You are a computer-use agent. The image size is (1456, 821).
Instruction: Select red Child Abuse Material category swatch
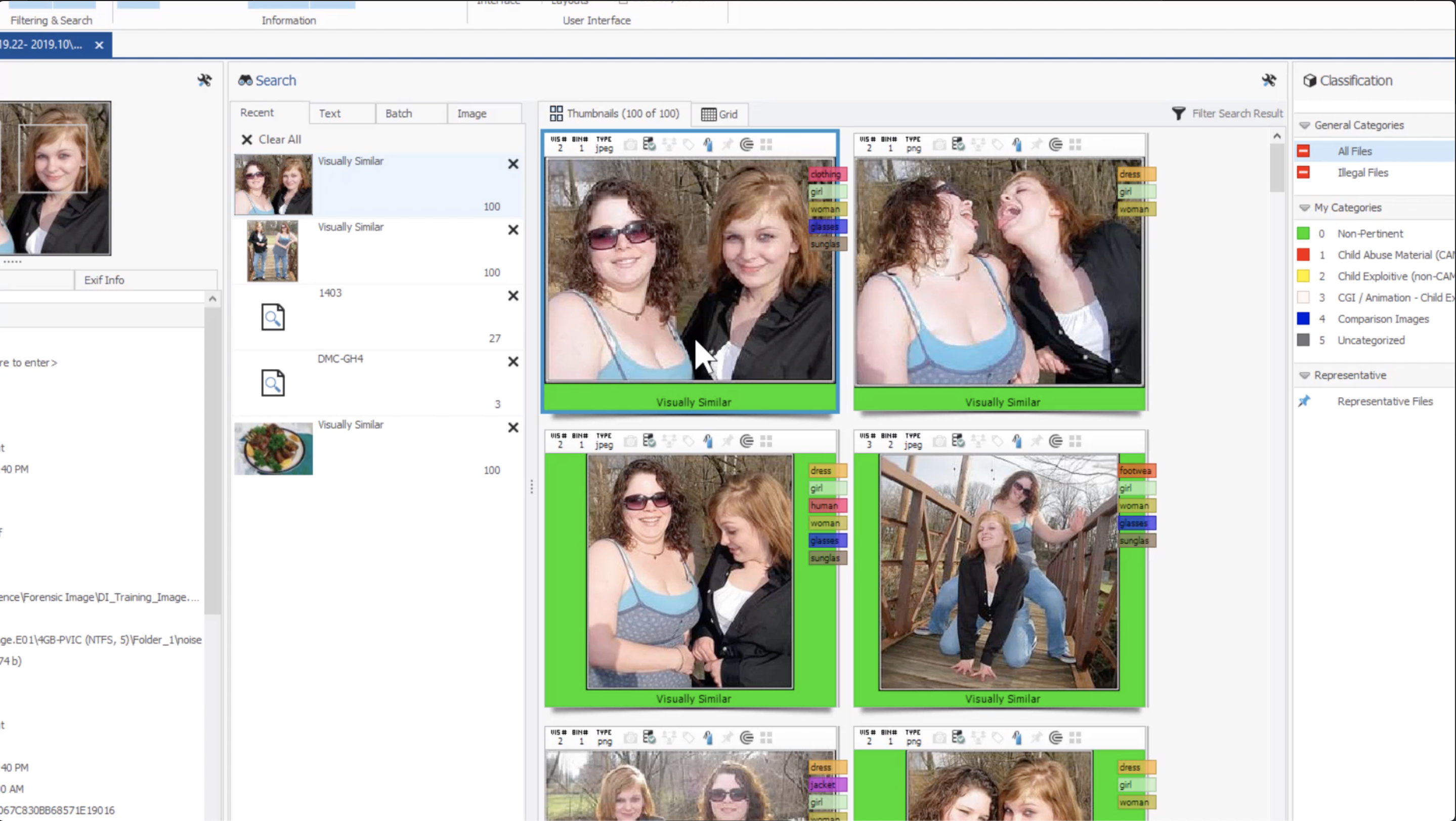1303,255
